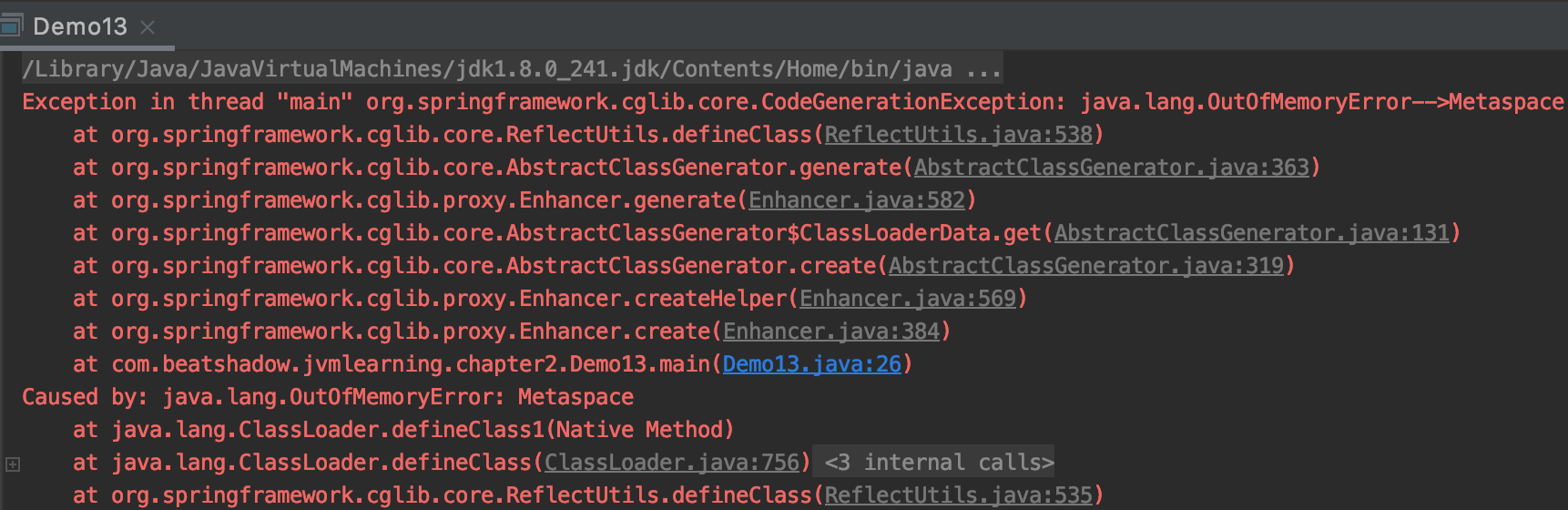Screen dimensions: 1568x510
Task: Click the plus fold icon in gutter
Action: click(x=13, y=464)
